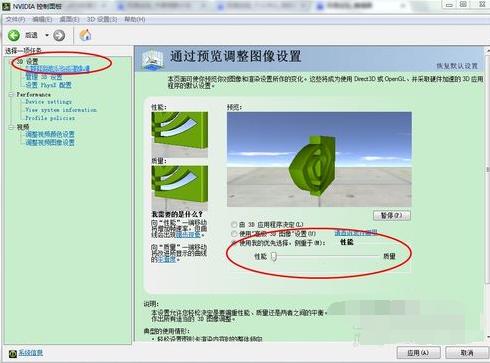The height and width of the screenshot is (363, 490).
Task: Open the 编辑(E) menu
Action: pyautogui.click(x=42, y=19)
